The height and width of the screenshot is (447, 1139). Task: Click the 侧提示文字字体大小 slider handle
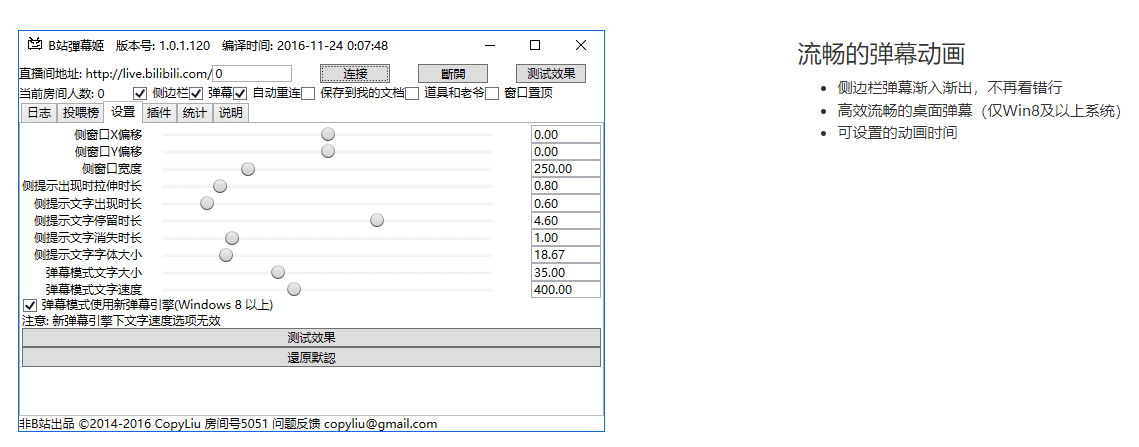click(x=226, y=255)
